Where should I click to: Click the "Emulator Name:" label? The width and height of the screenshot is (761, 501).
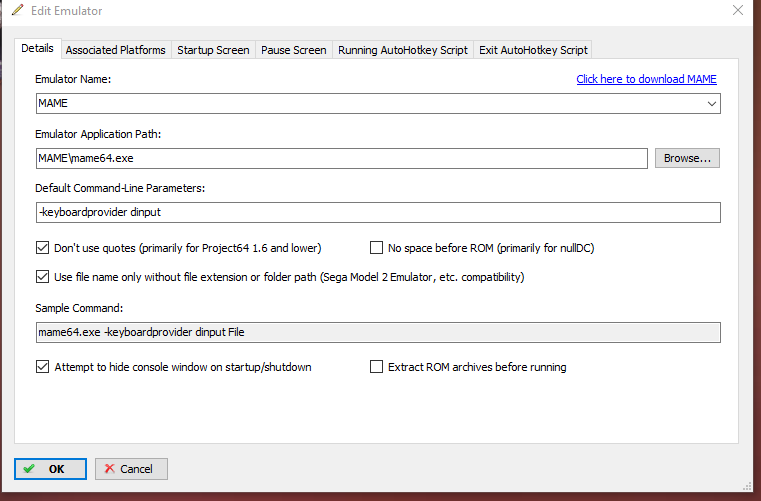tap(73, 79)
